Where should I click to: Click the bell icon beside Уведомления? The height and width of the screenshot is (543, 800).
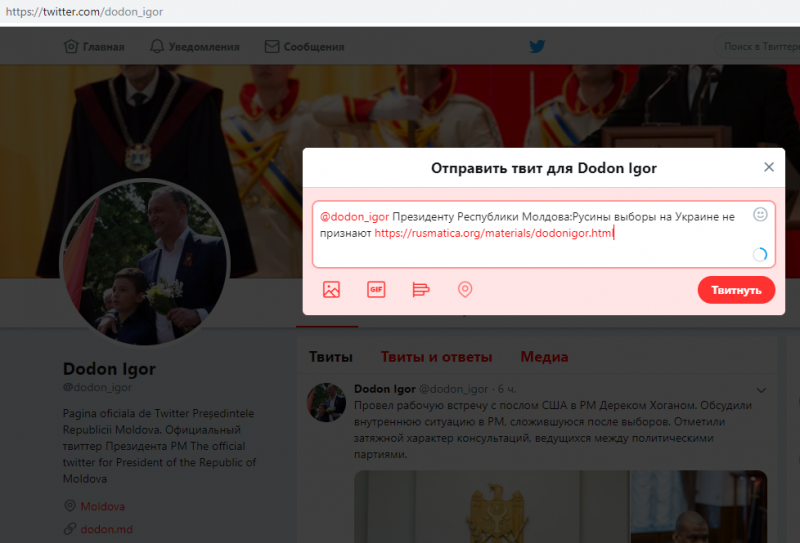click(157, 46)
